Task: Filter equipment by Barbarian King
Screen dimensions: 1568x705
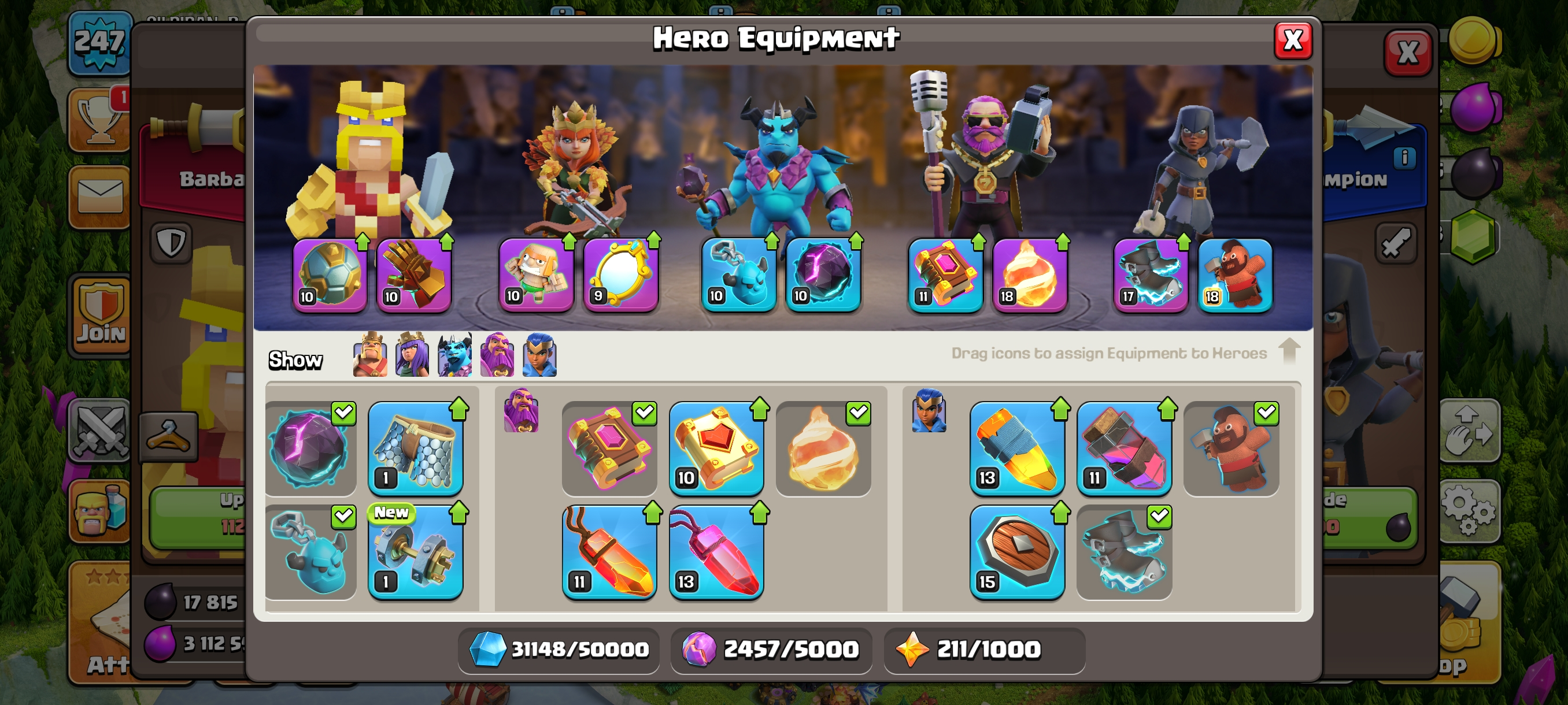Action: pos(370,355)
